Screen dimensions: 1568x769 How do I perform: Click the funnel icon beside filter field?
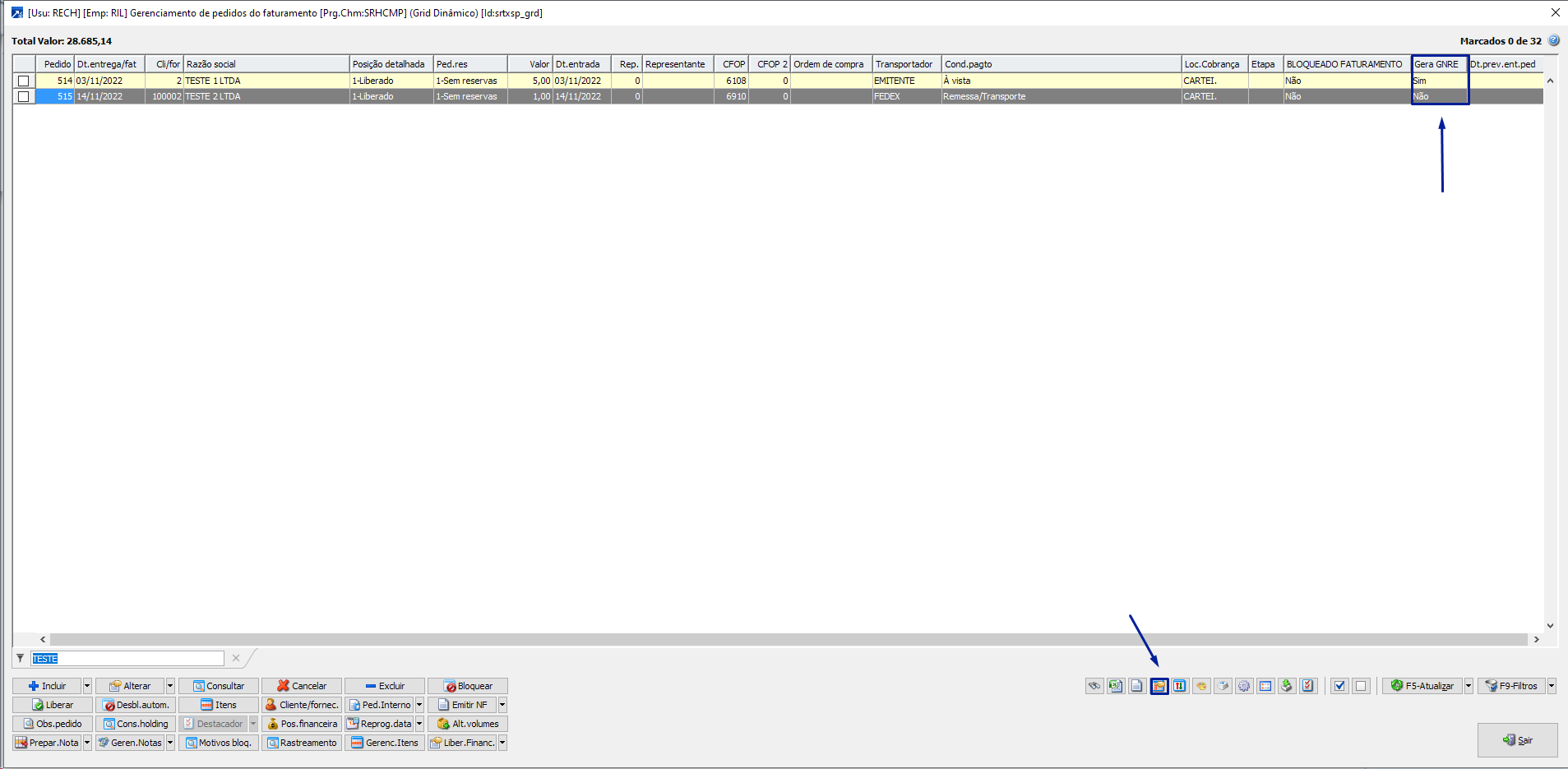click(x=21, y=659)
